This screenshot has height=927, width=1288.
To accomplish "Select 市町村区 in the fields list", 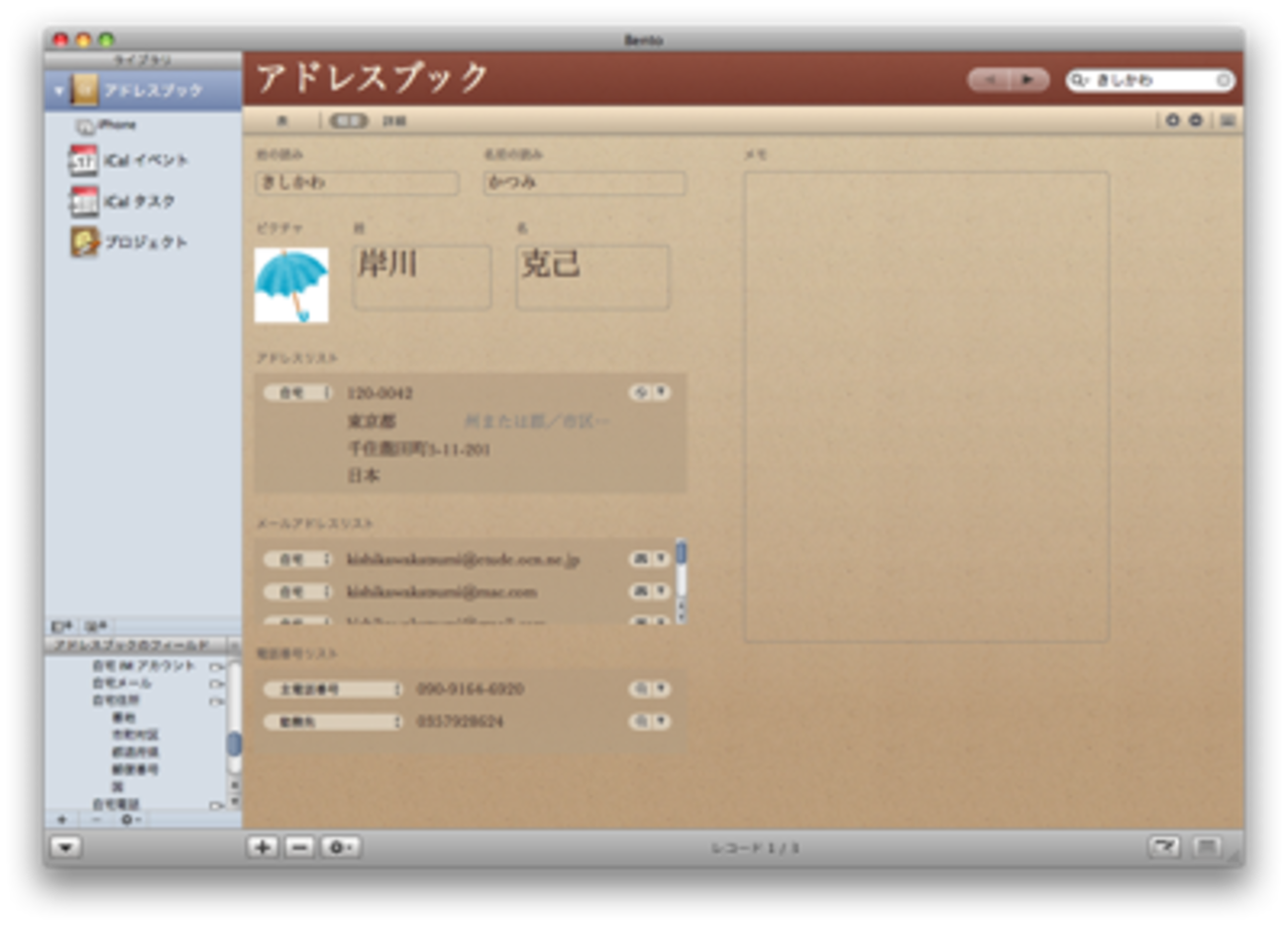I will [135, 735].
